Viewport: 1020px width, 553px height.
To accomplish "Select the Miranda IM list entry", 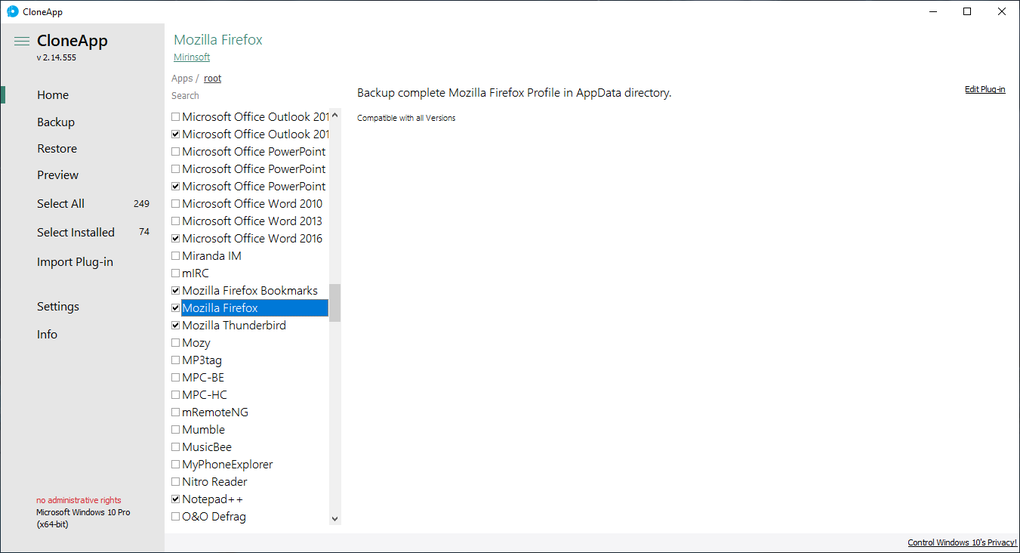I will point(211,256).
